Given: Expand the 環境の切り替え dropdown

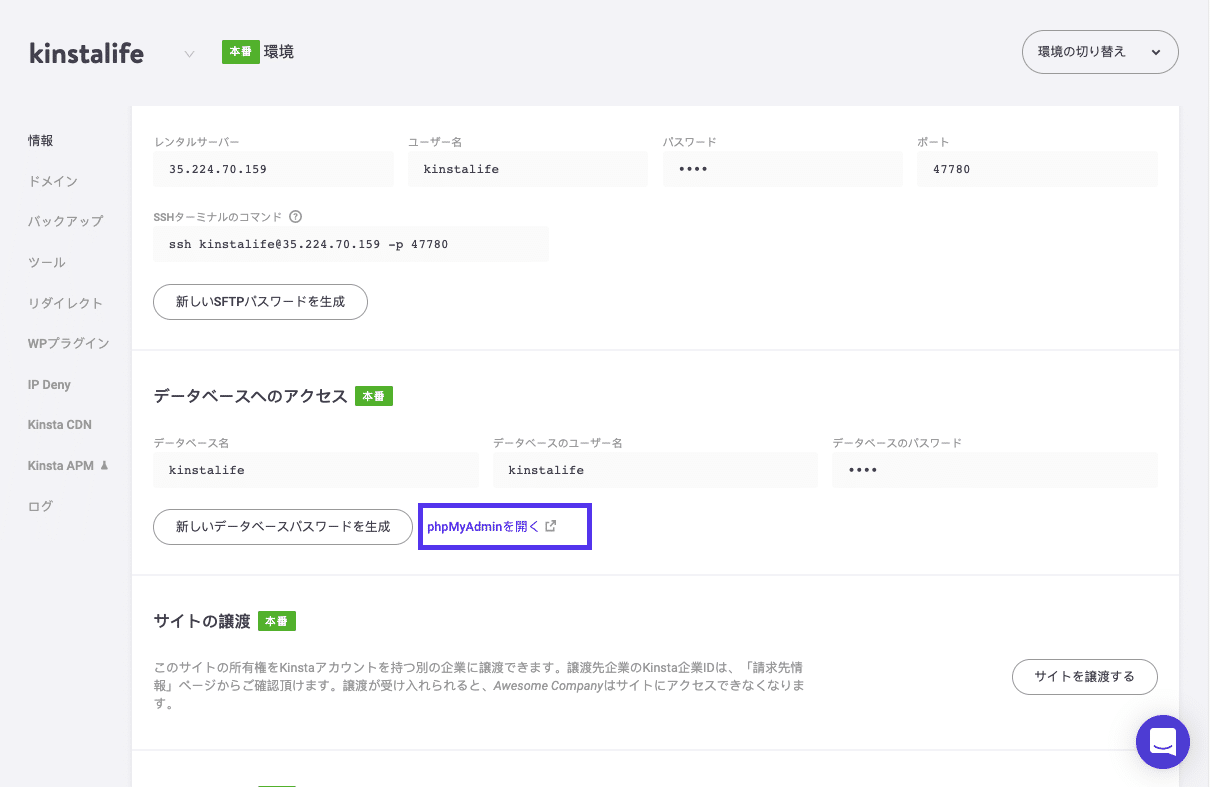Looking at the screenshot, I should click(x=1100, y=51).
